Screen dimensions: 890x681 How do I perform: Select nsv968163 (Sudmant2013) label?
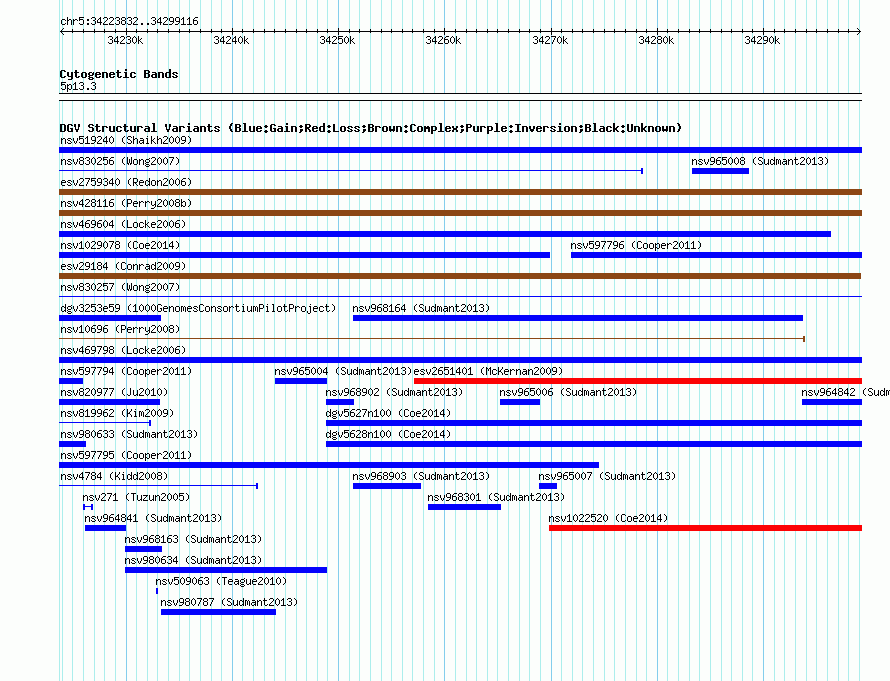[x=193, y=539]
